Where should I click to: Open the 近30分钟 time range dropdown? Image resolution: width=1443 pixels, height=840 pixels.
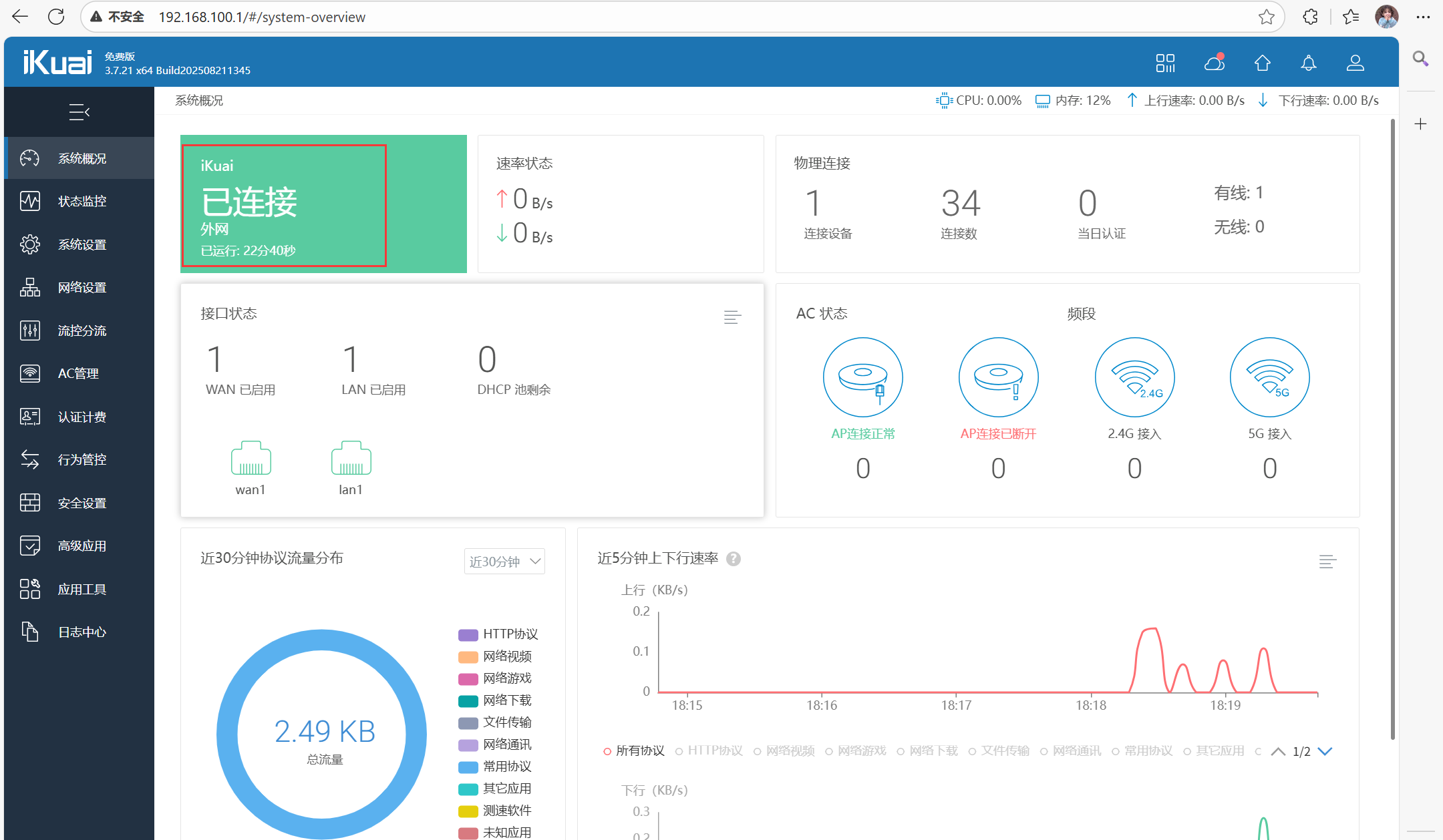[x=504, y=562]
